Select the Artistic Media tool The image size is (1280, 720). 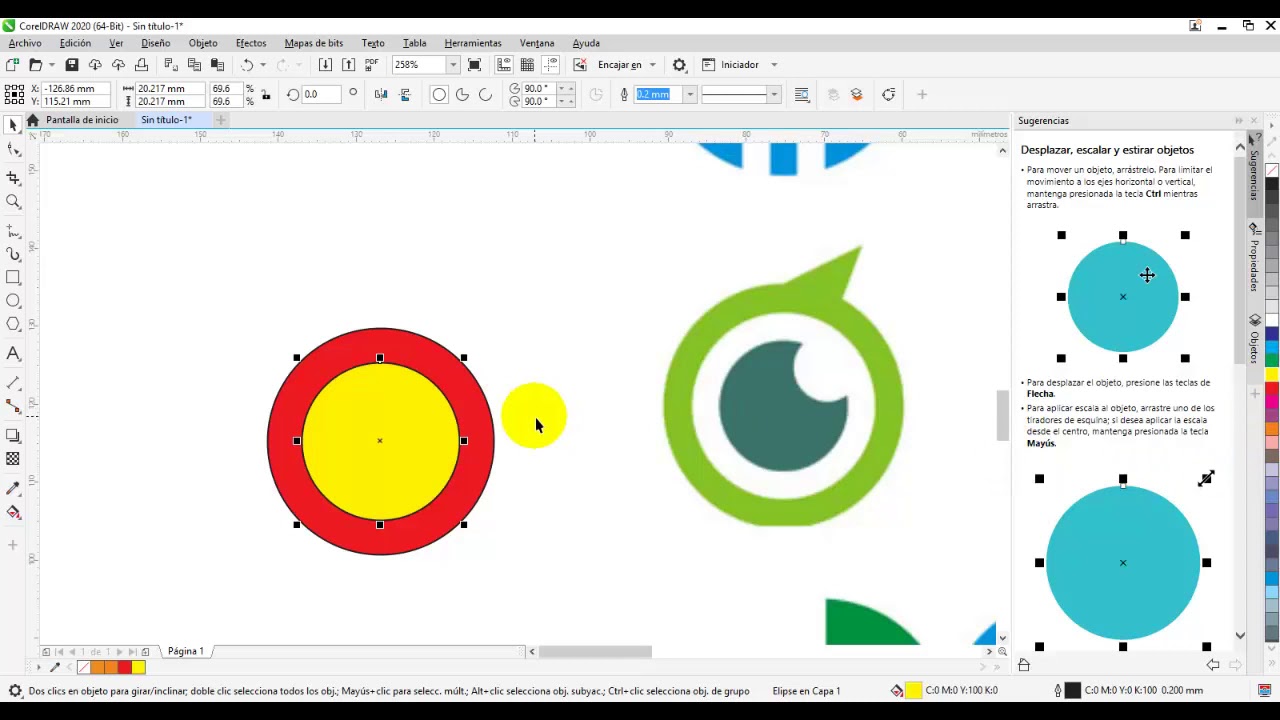(x=13, y=254)
